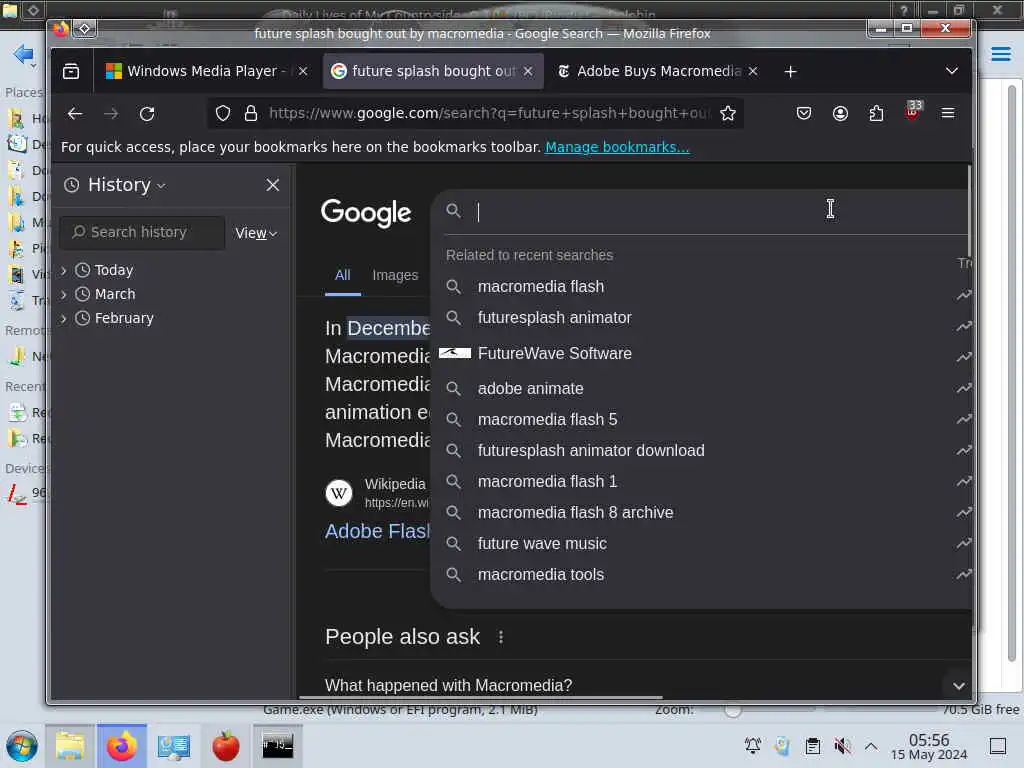Open the file manager taskbar icon
The image size is (1024, 768).
(70, 746)
